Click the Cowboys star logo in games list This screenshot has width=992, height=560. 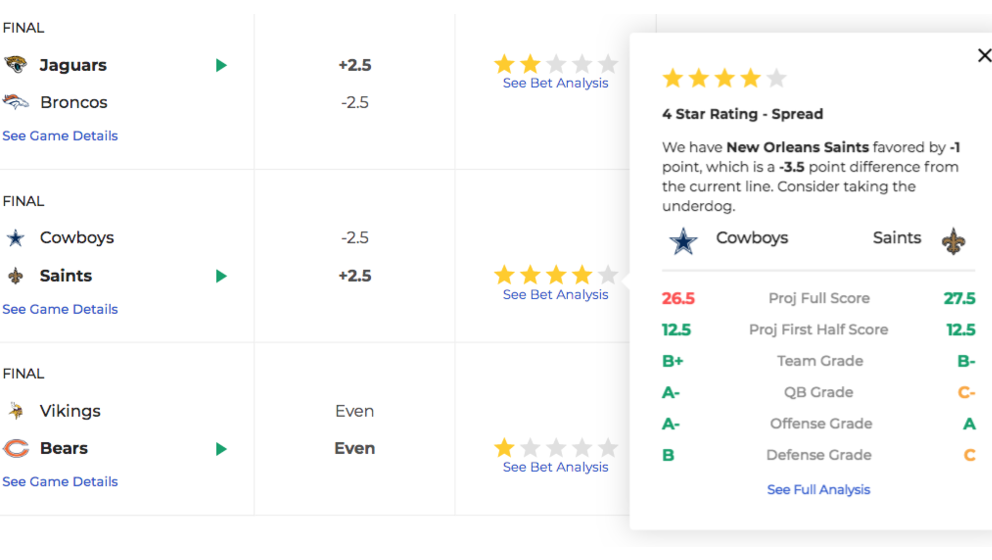[x=16, y=238]
